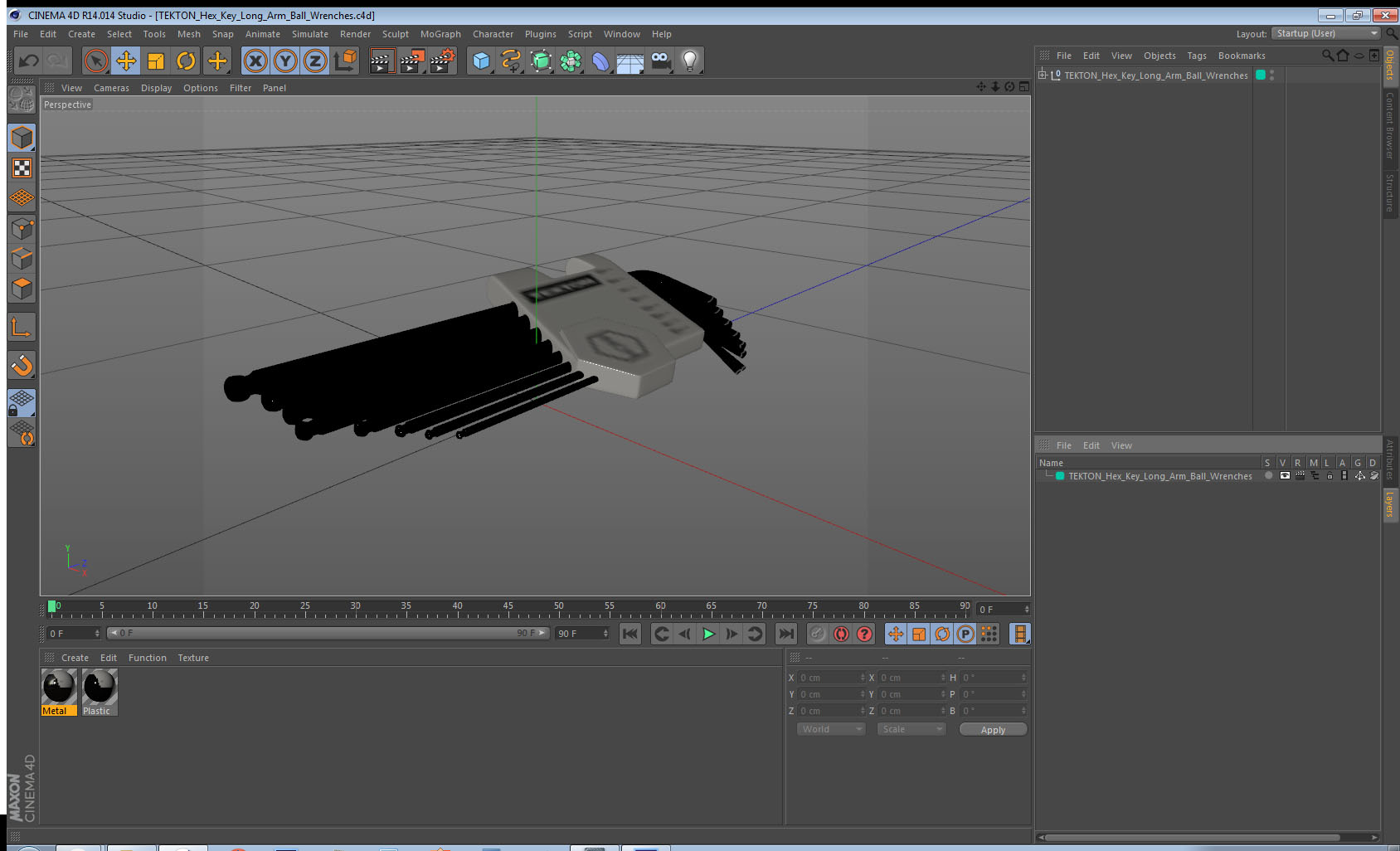Click the end frame 90 F field
The image size is (1400, 851).
pos(583,634)
